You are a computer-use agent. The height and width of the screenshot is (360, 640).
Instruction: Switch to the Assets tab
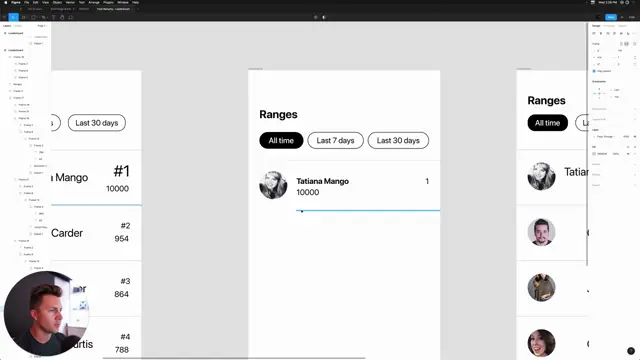[x=18, y=26]
